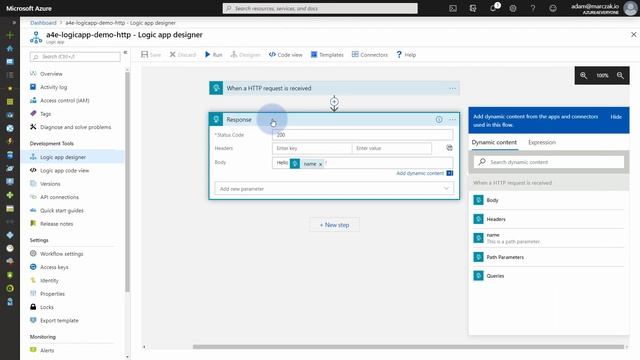Open the feedback smiley icon
Screen dimensions: 640x360
tap(553, 8)
